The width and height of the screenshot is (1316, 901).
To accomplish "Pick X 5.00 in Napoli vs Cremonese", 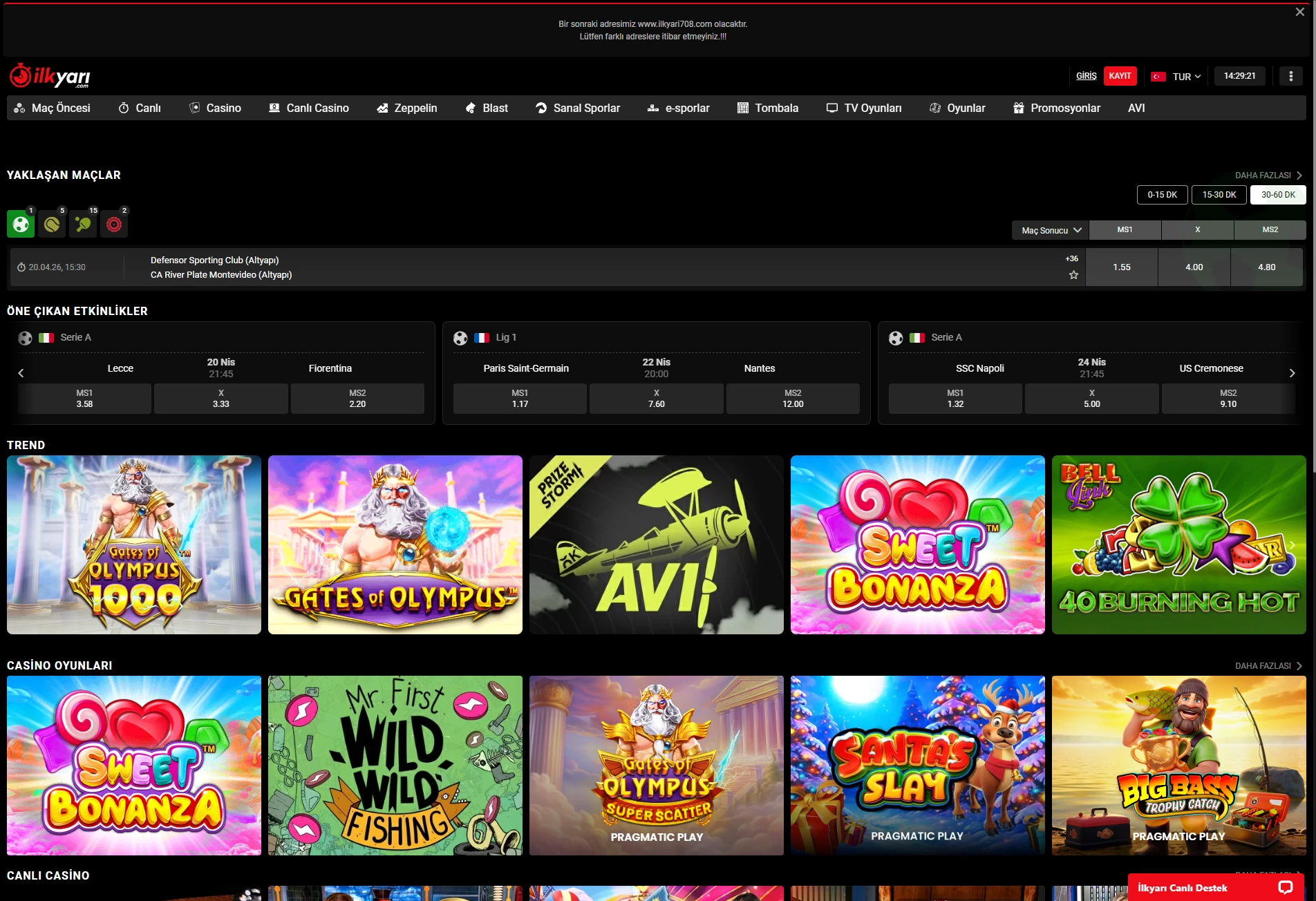I will pyautogui.click(x=1092, y=399).
